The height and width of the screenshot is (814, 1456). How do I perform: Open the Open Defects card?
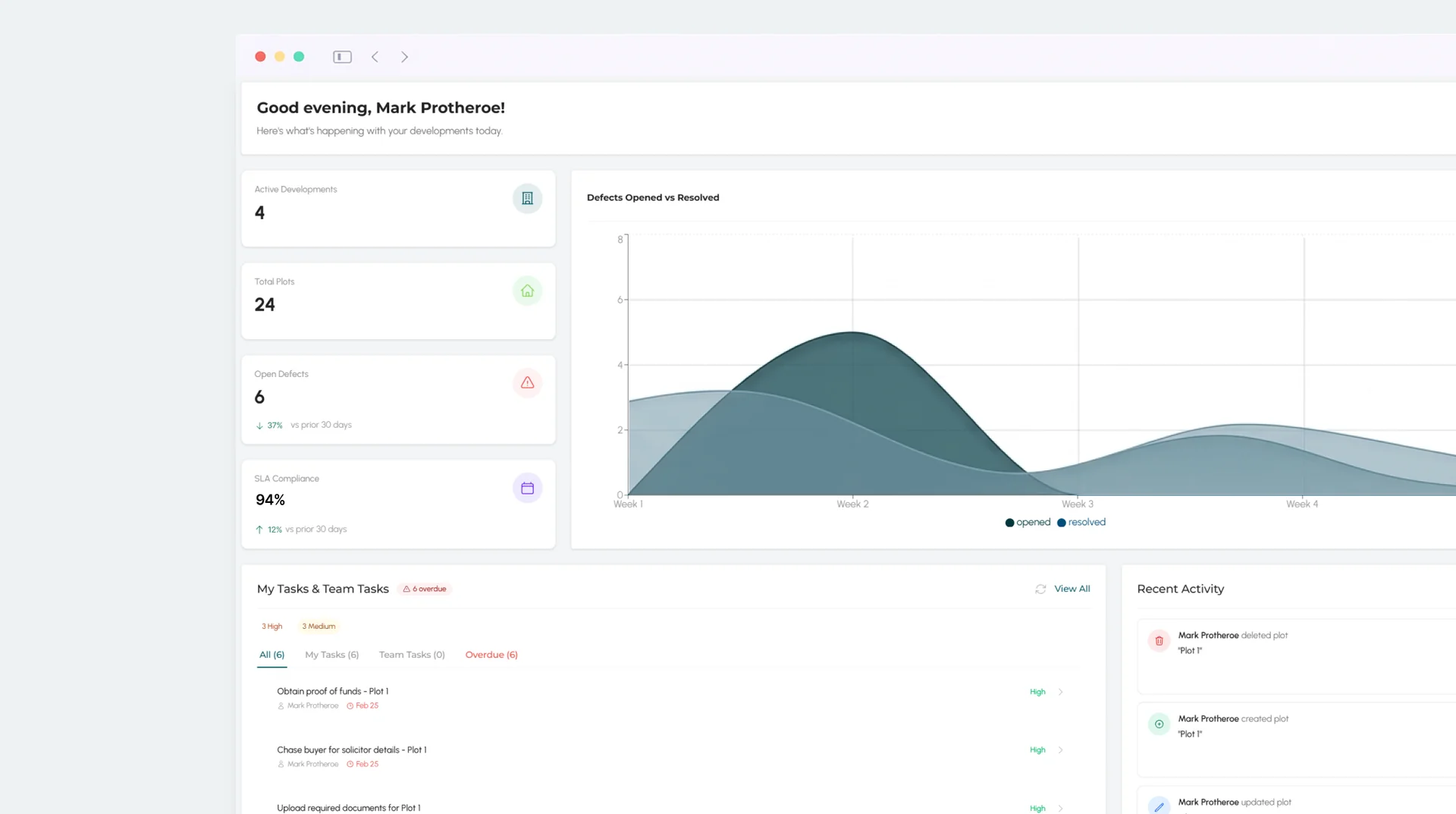[398, 400]
